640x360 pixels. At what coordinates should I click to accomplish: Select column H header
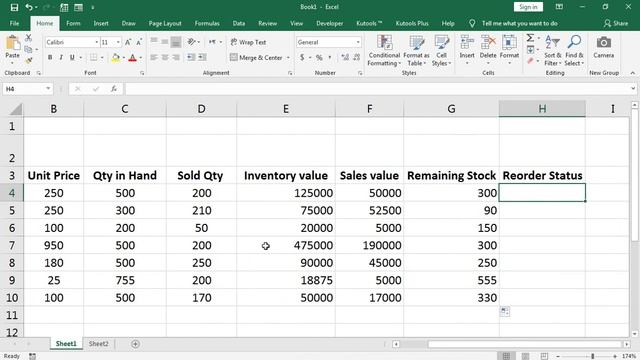[x=542, y=109]
